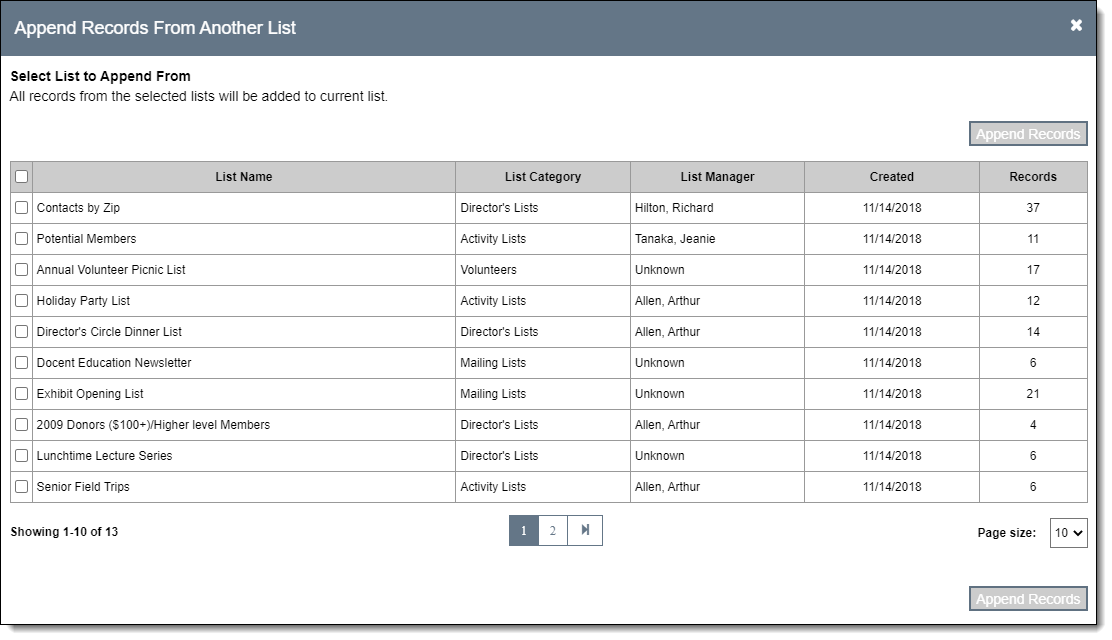1112x640 pixels.
Task: Click the Created column header
Action: (x=891, y=177)
